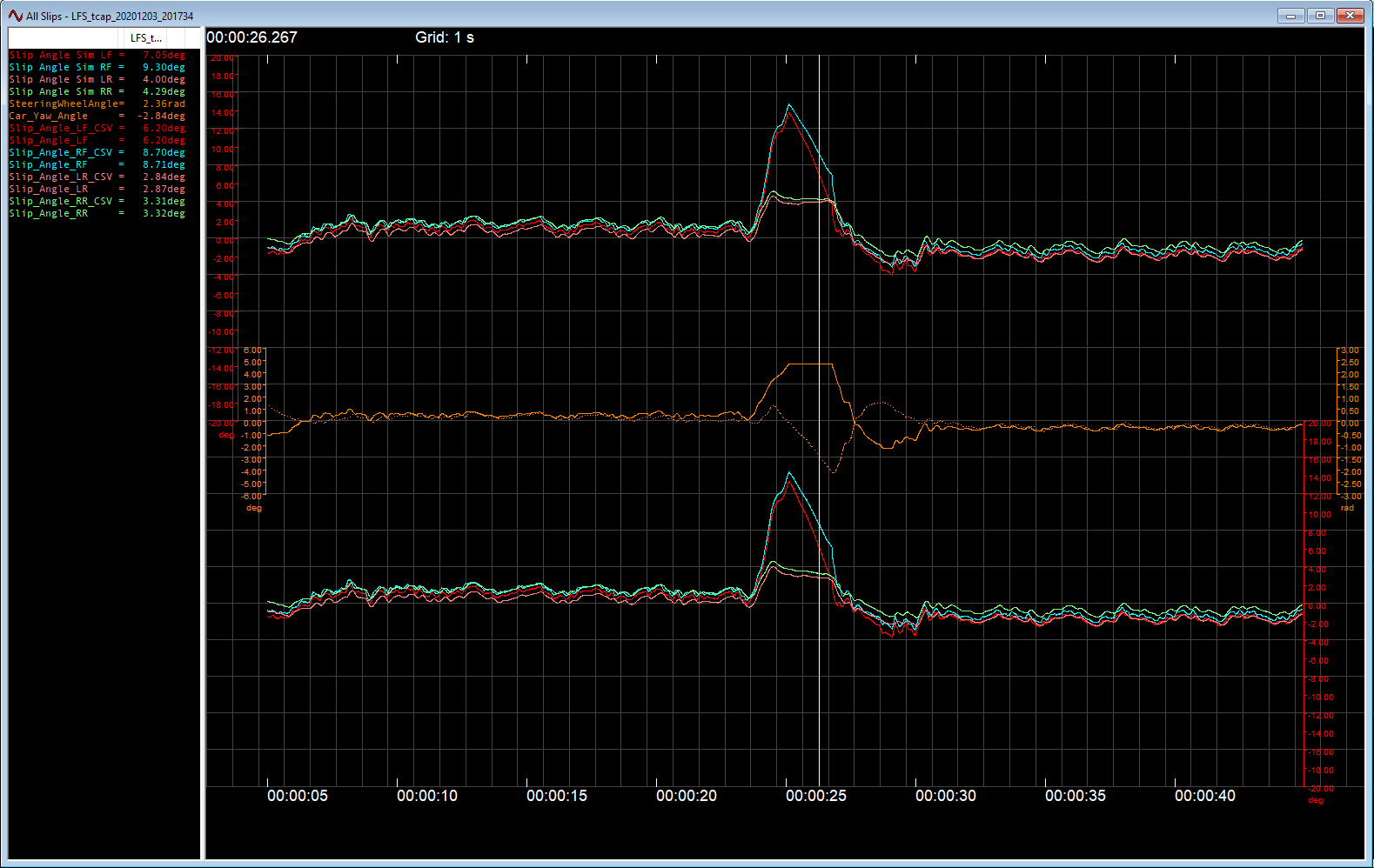Click the 00:00:35 time axis label
Image resolution: width=1374 pixels, height=868 pixels.
pos(1076,796)
